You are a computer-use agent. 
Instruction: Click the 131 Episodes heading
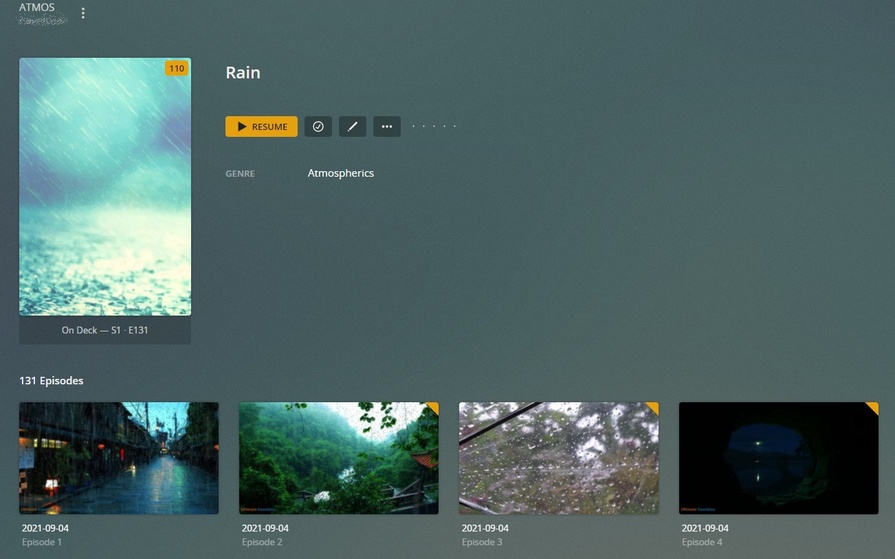coord(51,380)
